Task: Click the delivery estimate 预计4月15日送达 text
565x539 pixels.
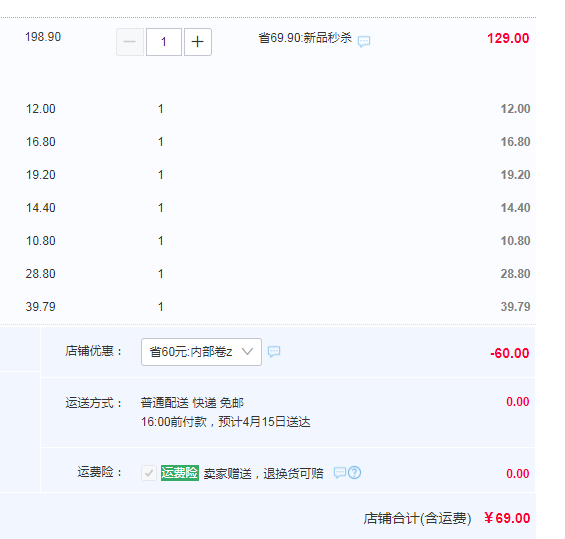Action: click(264, 422)
